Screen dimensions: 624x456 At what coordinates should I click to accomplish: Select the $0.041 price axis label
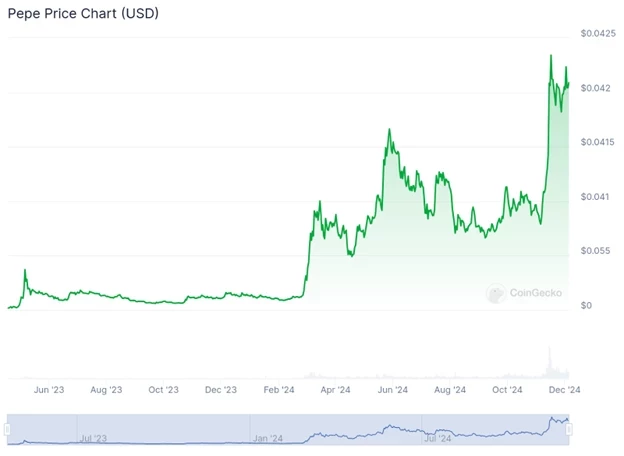click(597, 196)
